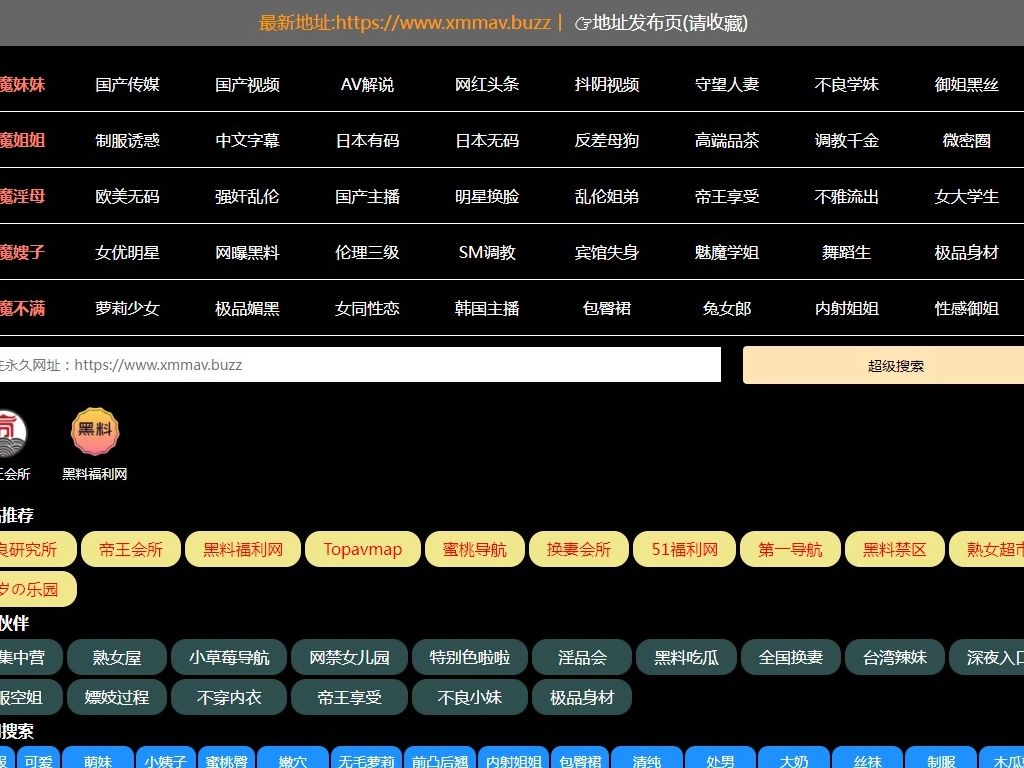
Task: Select the blue 清纯 search tag
Action: (x=647, y=761)
